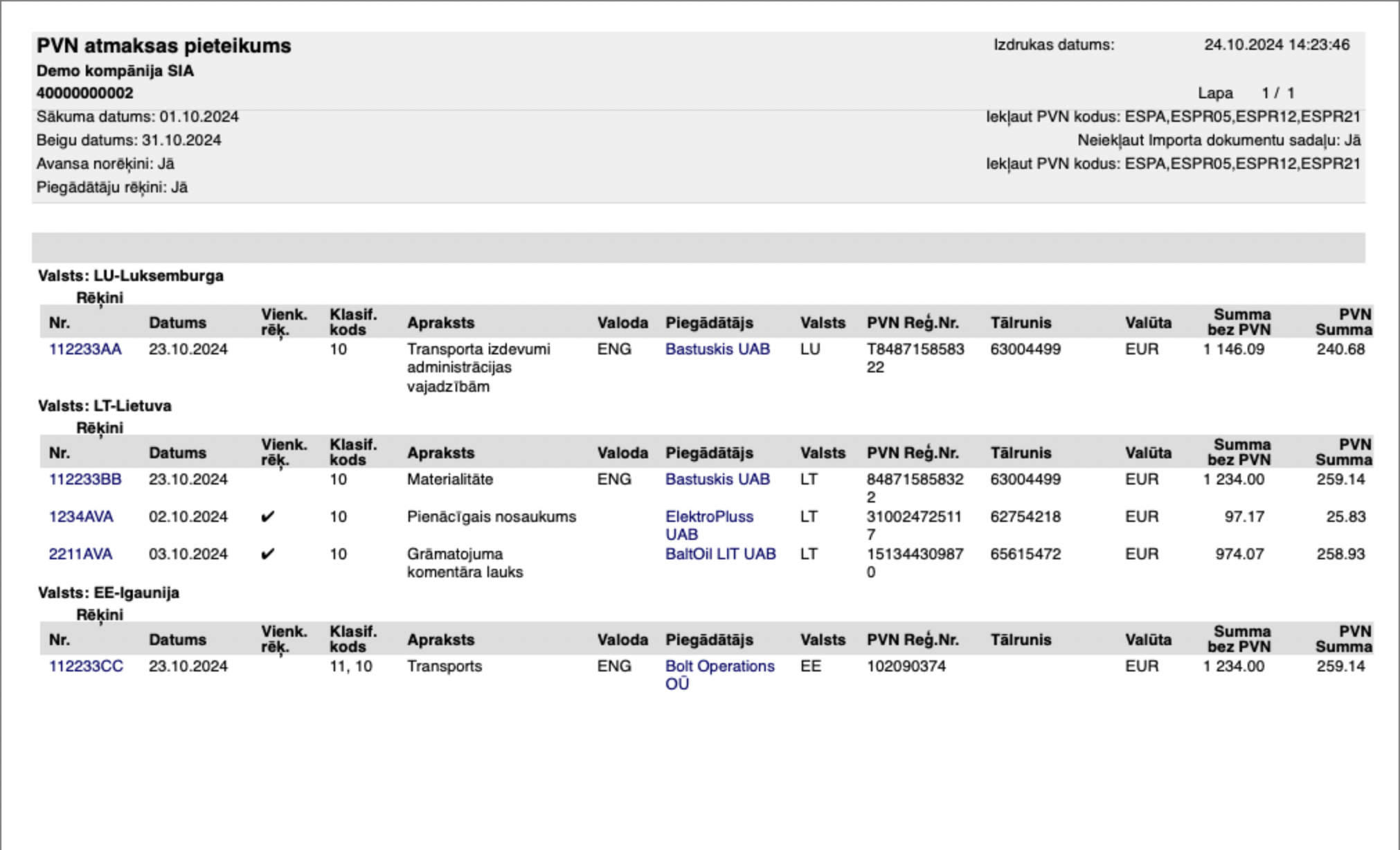Open supplier BaltOil LIT UAB

tap(720, 554)
